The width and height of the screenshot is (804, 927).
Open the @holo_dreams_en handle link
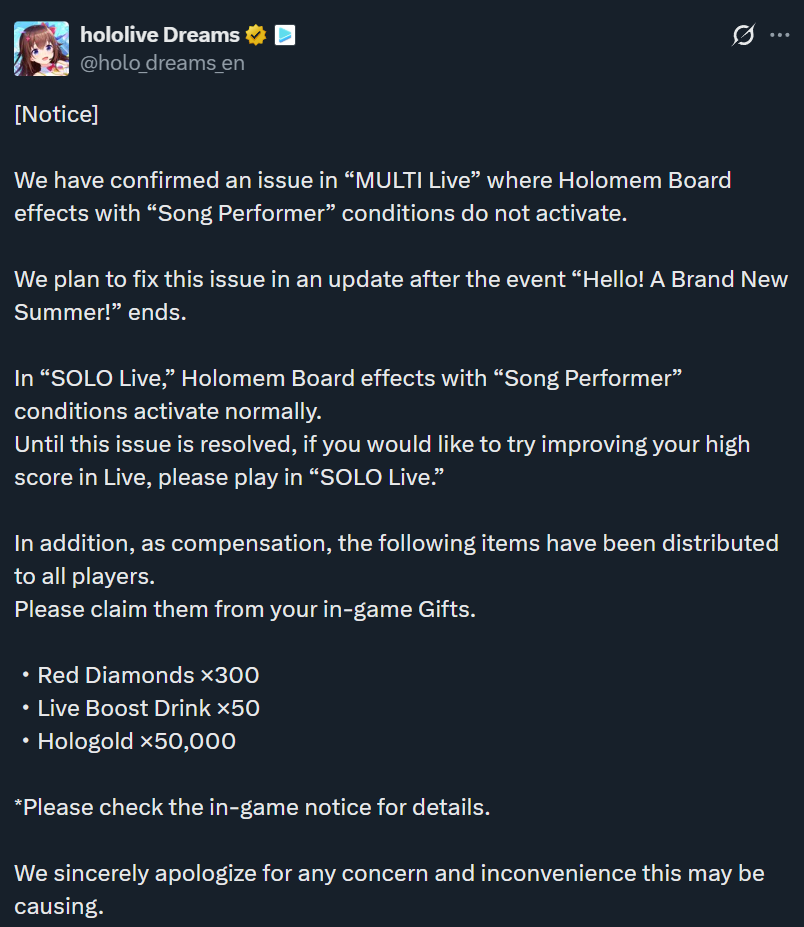[162, 63]
